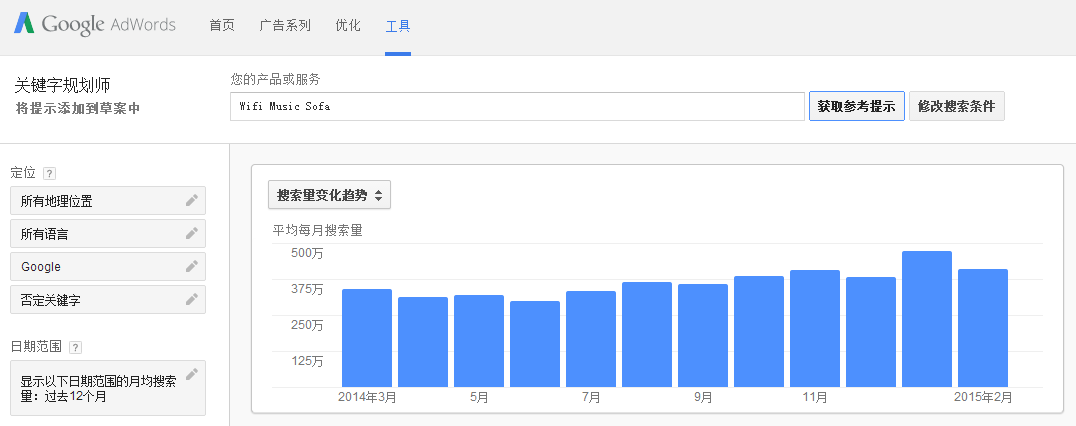Viewport: 1076px width, 426px height.
Task: Open help icon next to 日期范围
Action: tap(76, 347)
